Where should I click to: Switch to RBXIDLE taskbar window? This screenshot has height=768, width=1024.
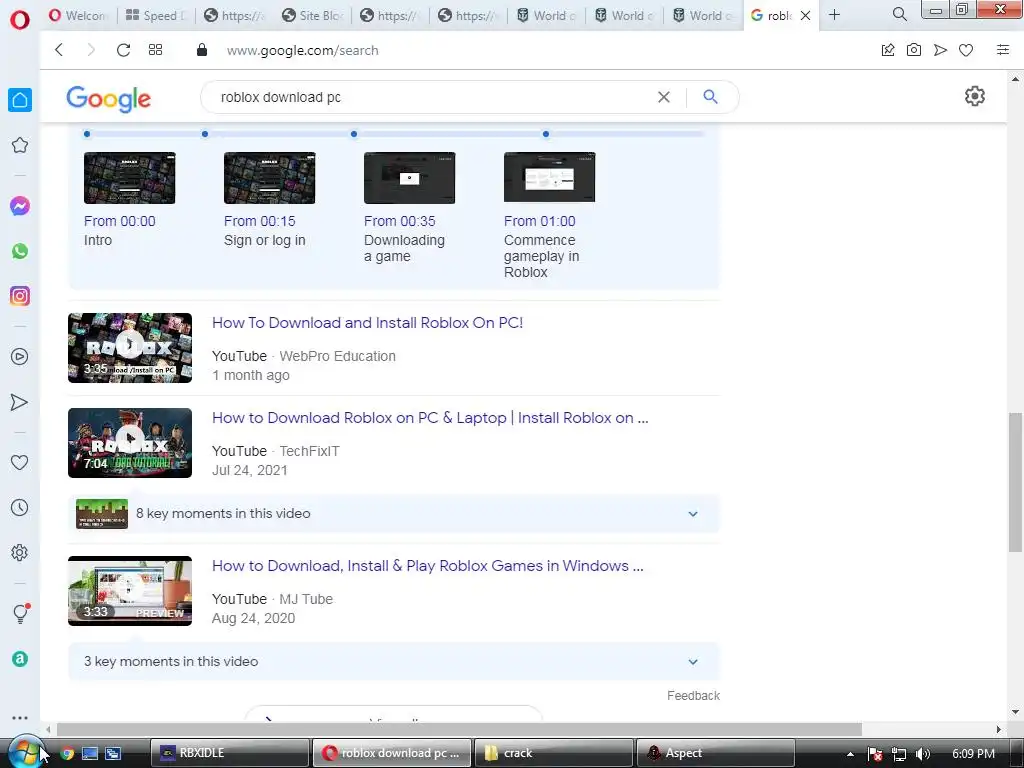[229, 753]
